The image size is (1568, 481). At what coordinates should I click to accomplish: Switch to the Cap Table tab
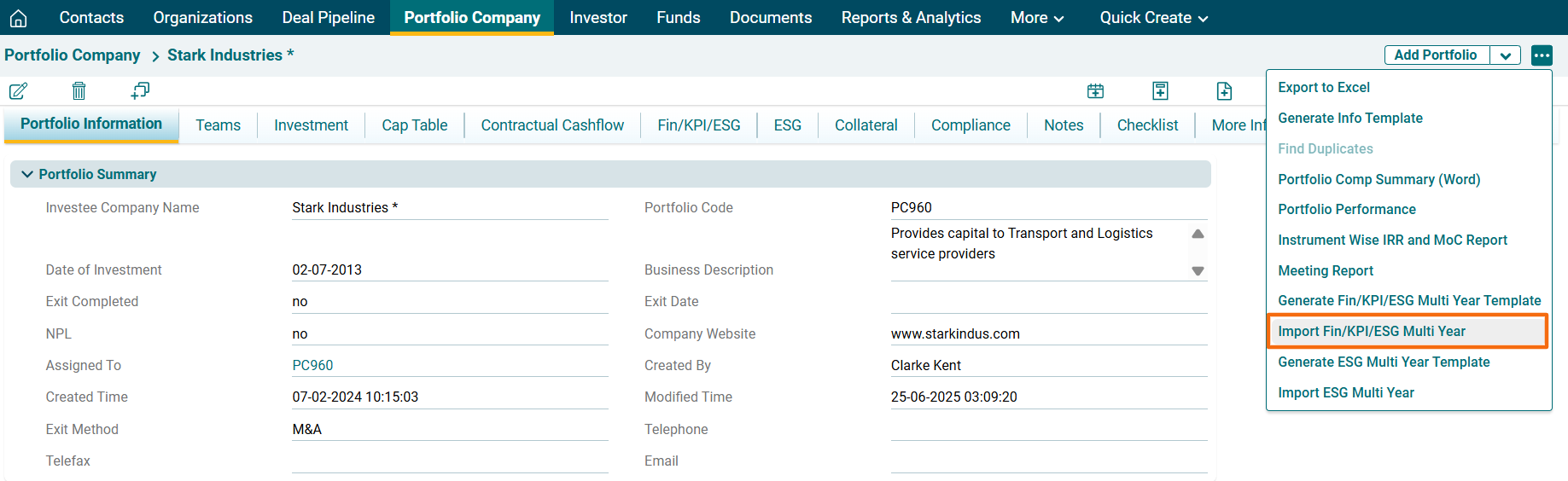click(x=414, y=125)
